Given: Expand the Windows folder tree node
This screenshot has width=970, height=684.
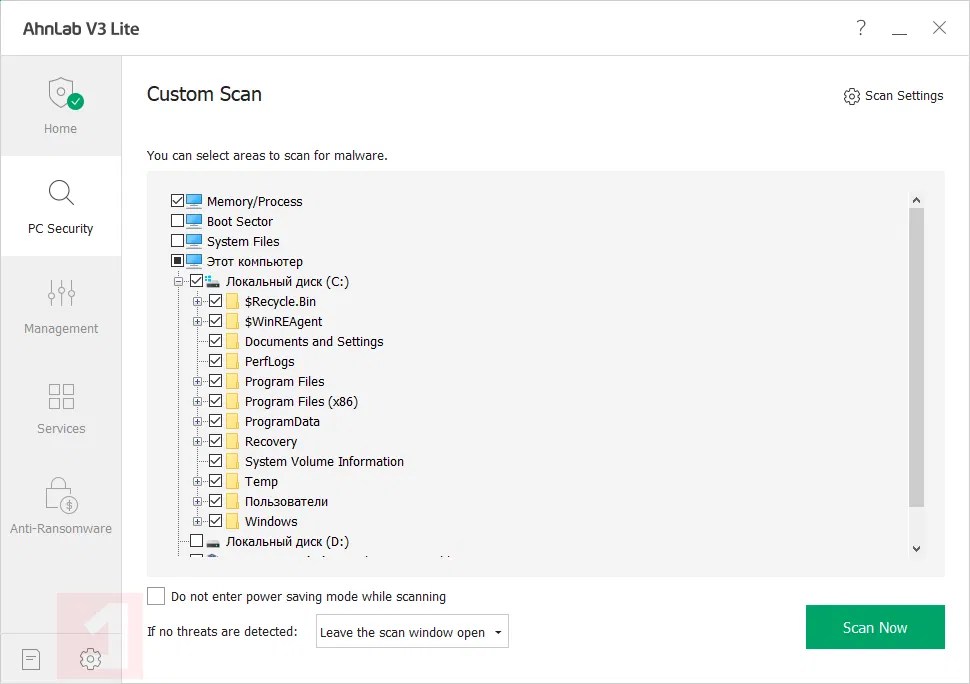Looking at the screenshot, I should [x=198, y=521].
